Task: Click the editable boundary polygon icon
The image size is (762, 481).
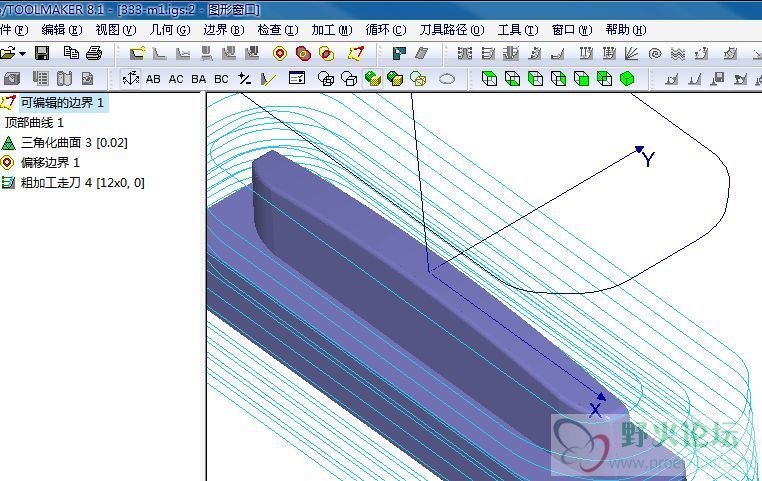Action: [356, 53]
